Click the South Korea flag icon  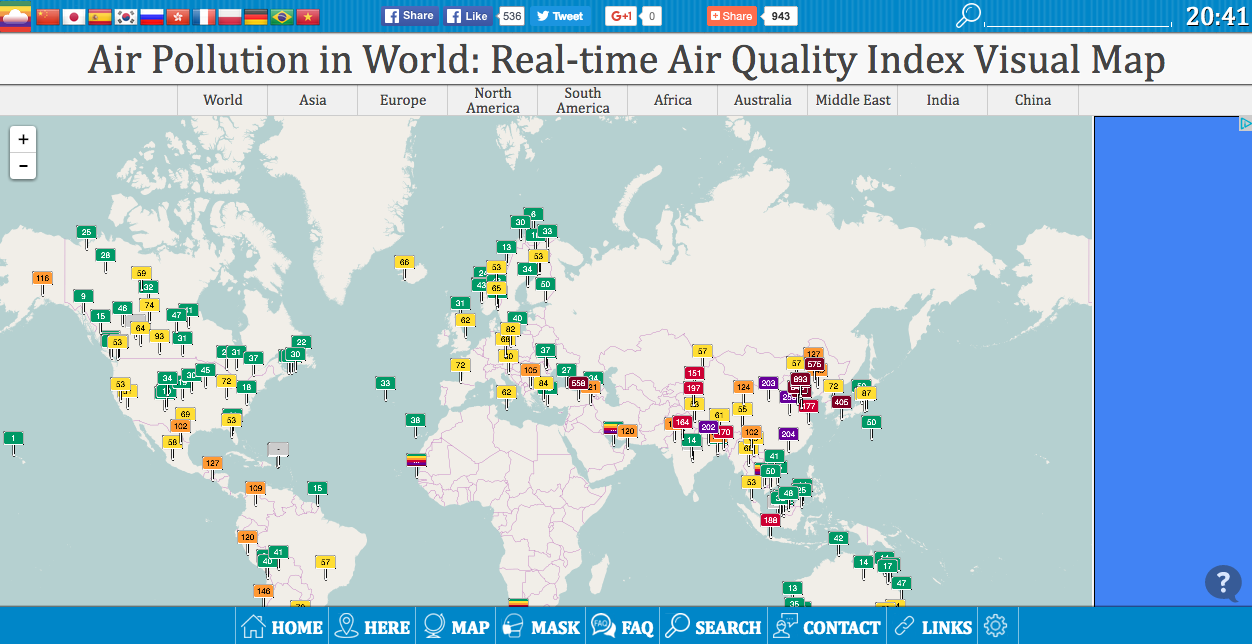coord(125,16)
